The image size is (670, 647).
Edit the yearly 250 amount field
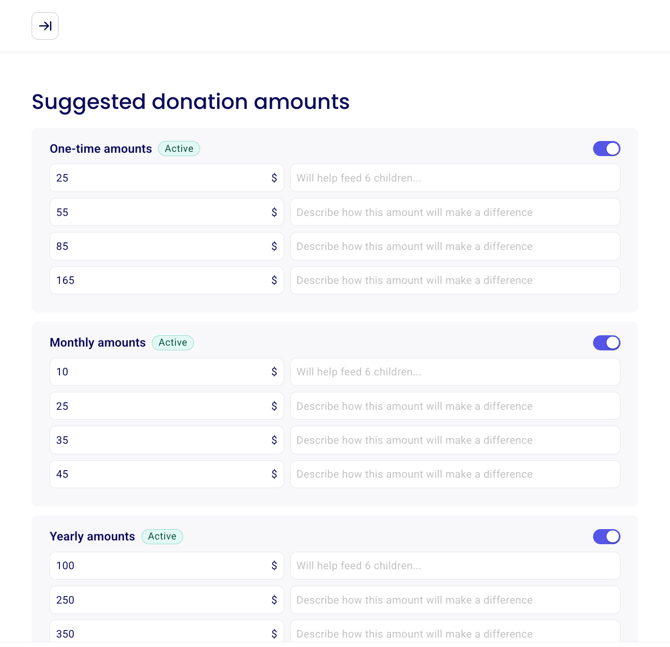[x=160, y=600]
